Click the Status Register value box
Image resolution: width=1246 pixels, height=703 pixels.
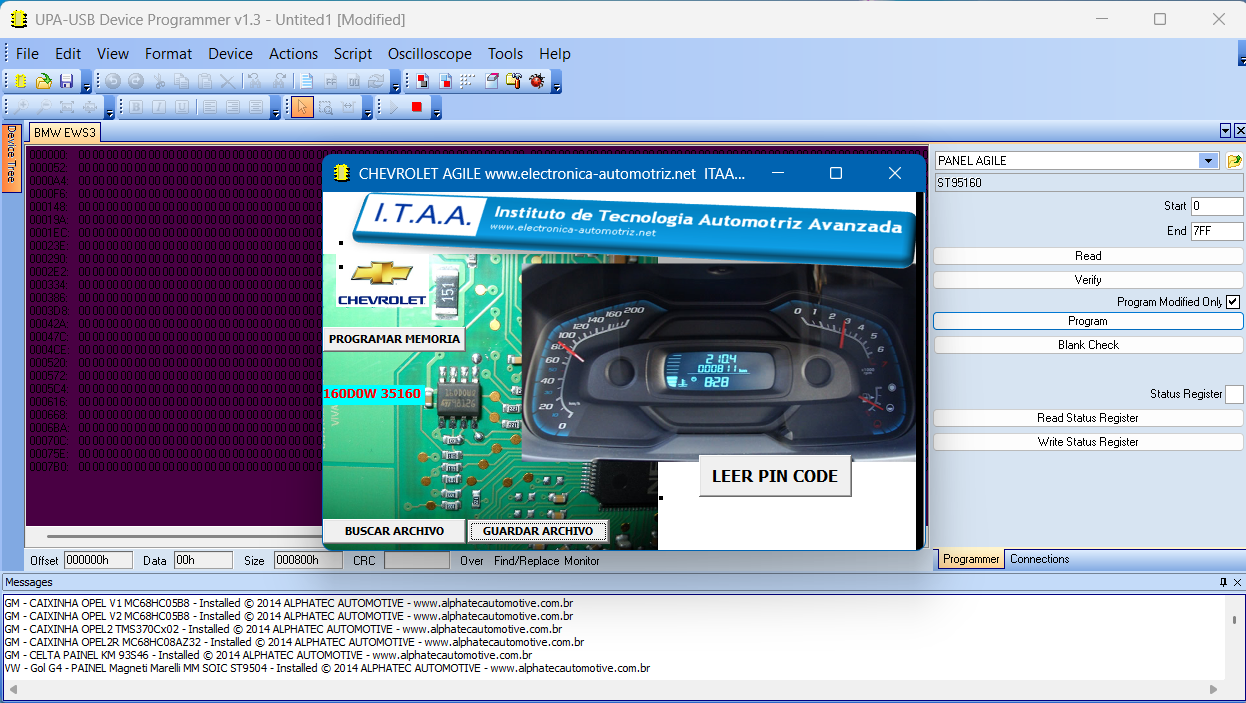point(1234,394)
